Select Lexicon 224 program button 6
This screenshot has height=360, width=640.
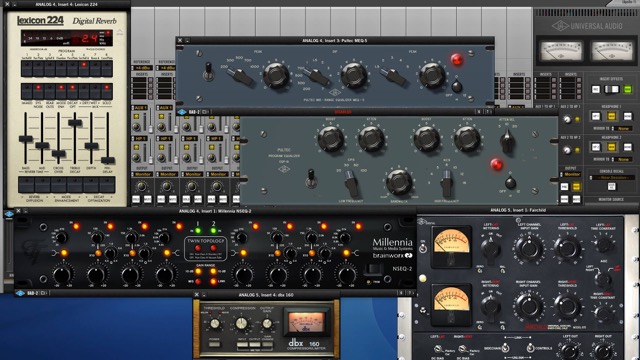tap(84, 69)
